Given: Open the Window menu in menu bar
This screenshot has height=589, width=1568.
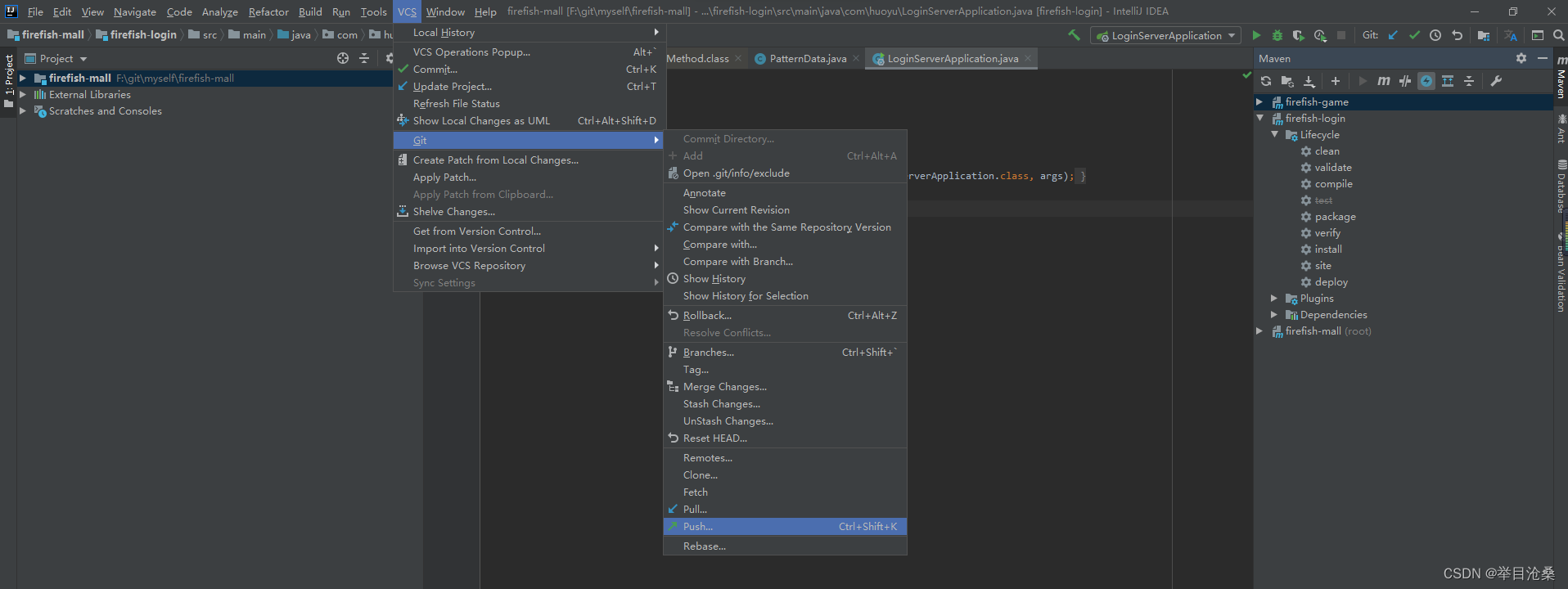Looking at the screenshot, I should pyautogui.click(x=445, y=11).
